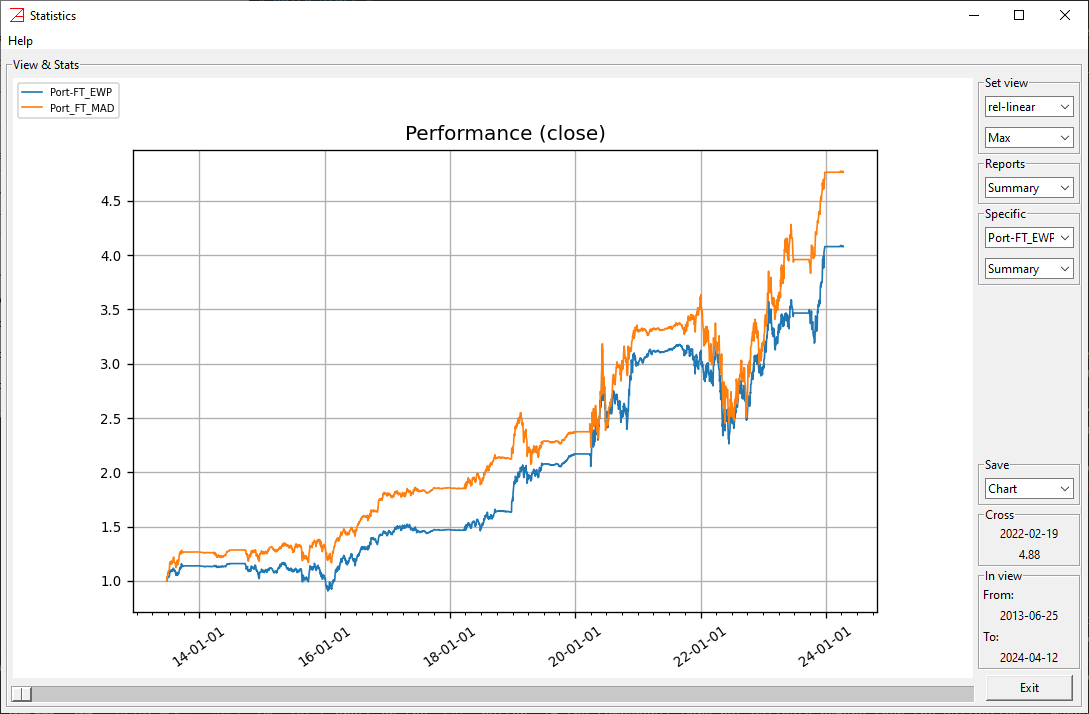The width and height of the screenshot is (1089, 714).
Task: Click the 22-01-01 axis label
Action: coord(699,646)
